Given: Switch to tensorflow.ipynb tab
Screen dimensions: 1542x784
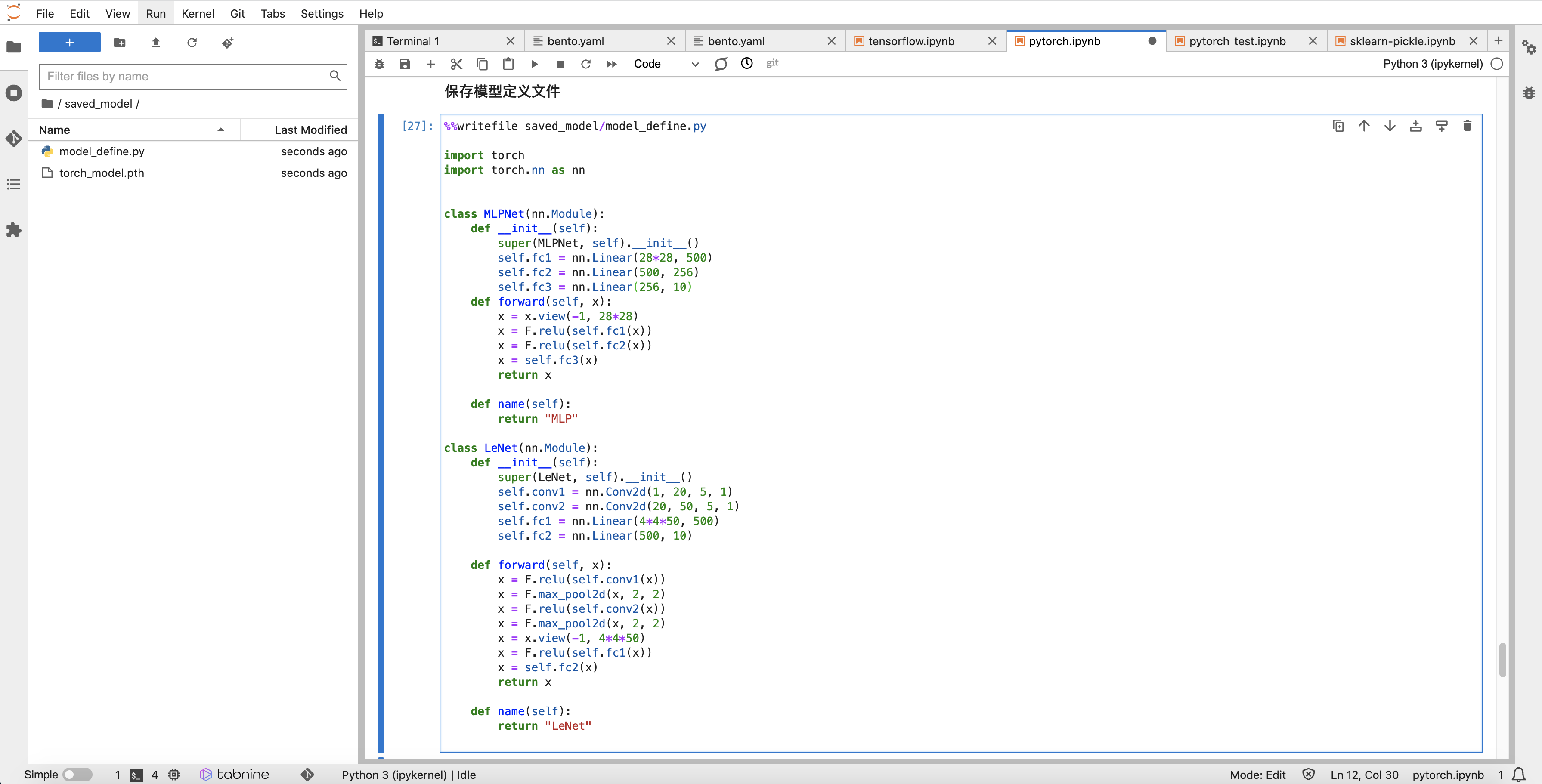Looking at the screenshot, I should (910, 41).
